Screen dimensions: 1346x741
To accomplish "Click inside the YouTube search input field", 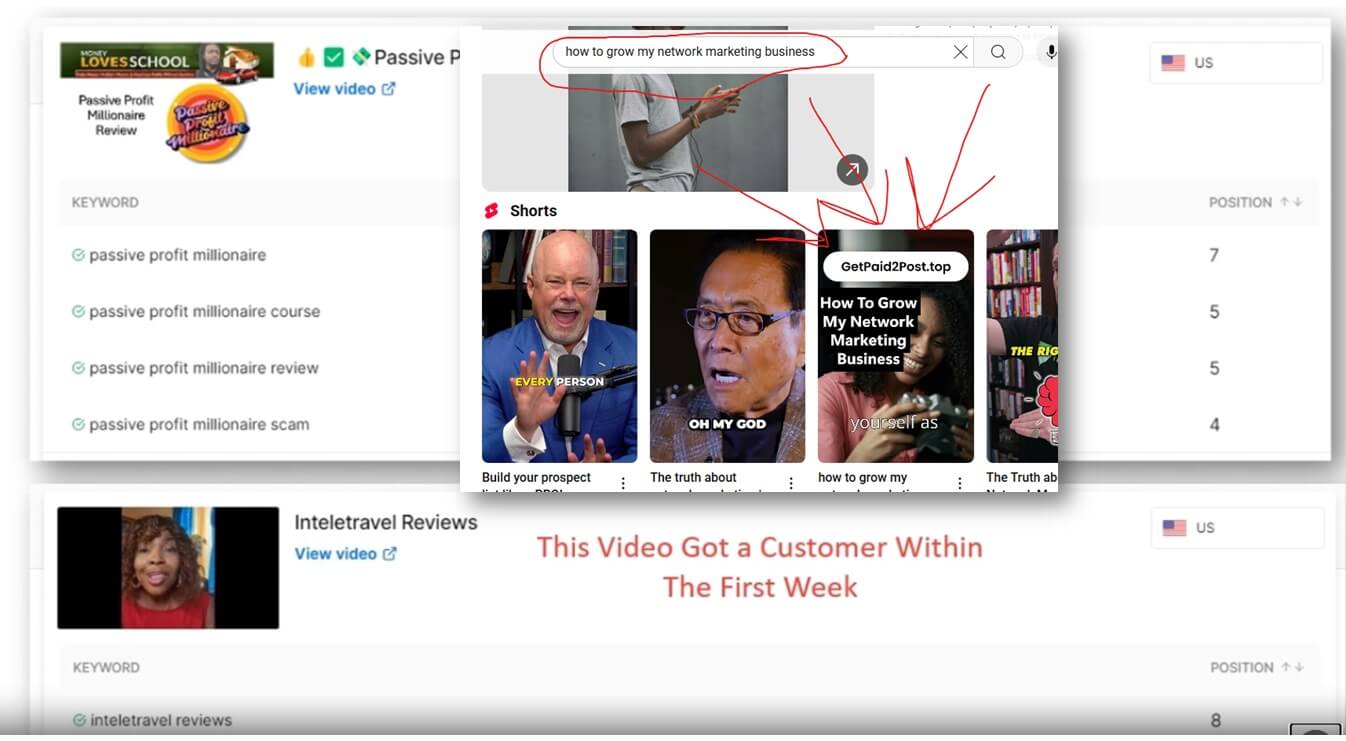I will [x=750, y=51].
